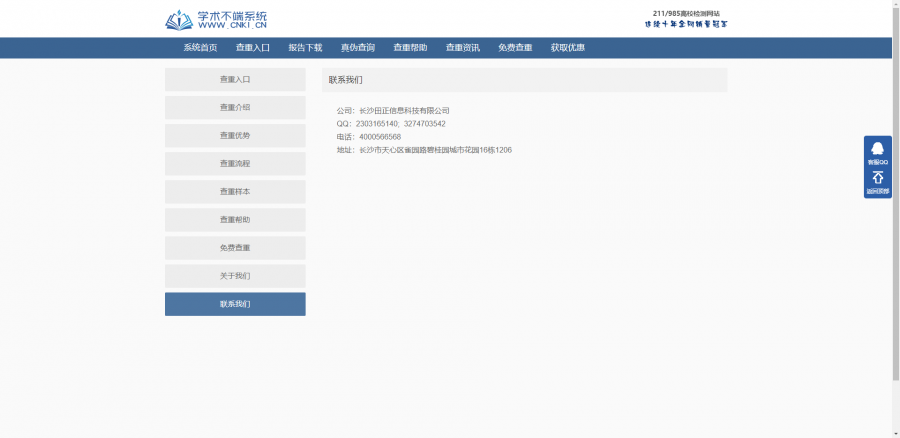Click the 学术不端系统 logo
The image size is (900, 438).
click(216, 19)
